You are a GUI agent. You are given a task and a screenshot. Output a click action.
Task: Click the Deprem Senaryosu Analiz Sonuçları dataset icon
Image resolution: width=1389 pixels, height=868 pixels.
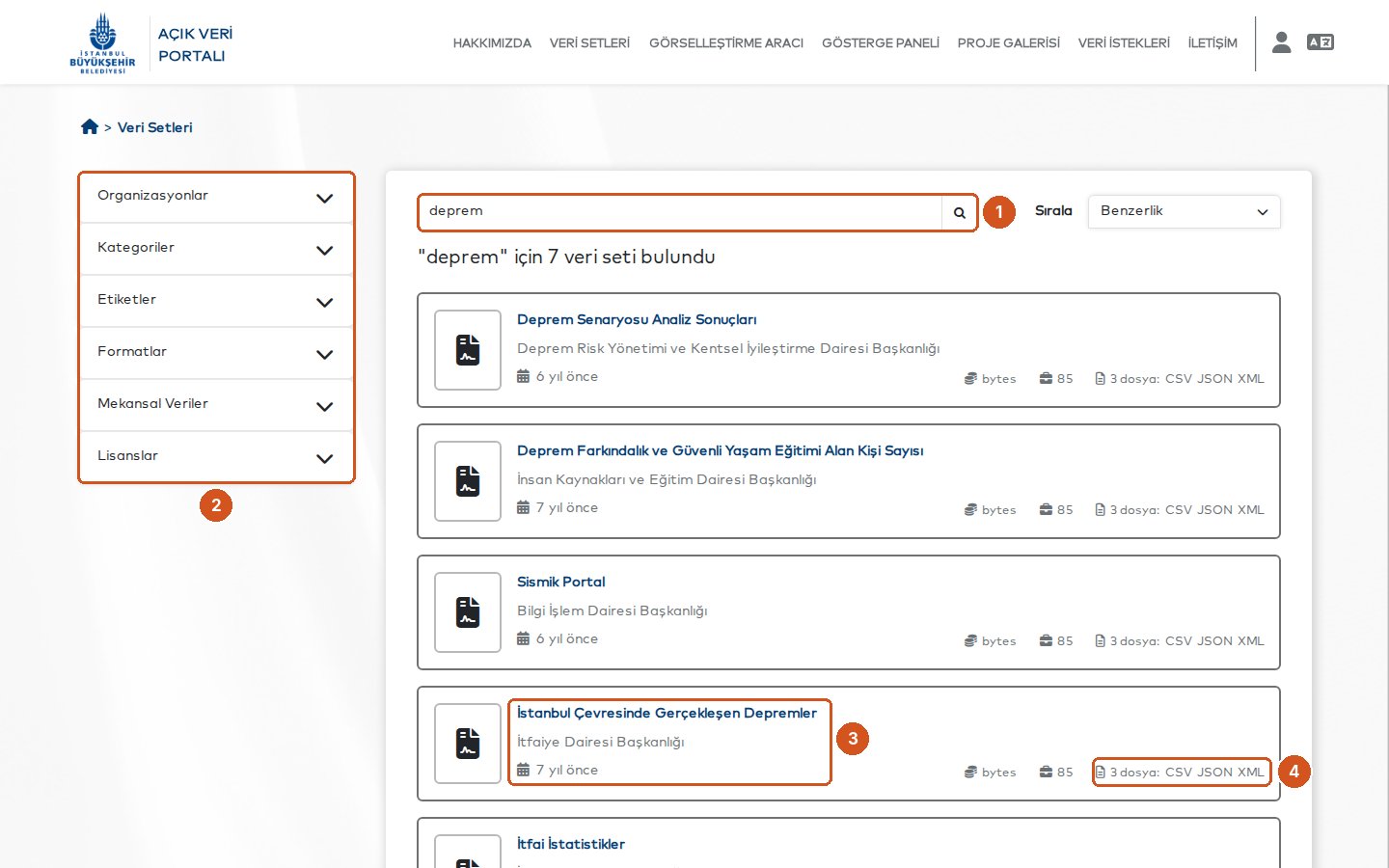(x=468, y=350)
